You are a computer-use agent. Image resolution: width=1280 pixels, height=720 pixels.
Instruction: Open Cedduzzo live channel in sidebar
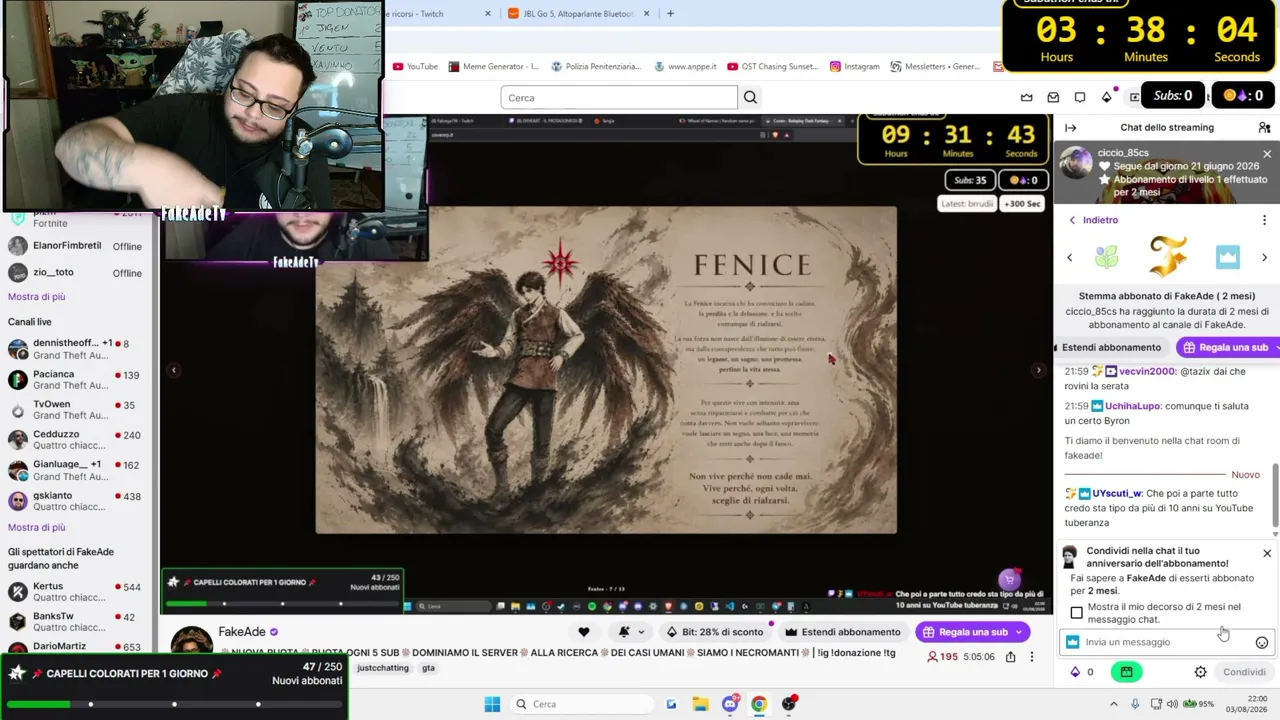(75, 441)
